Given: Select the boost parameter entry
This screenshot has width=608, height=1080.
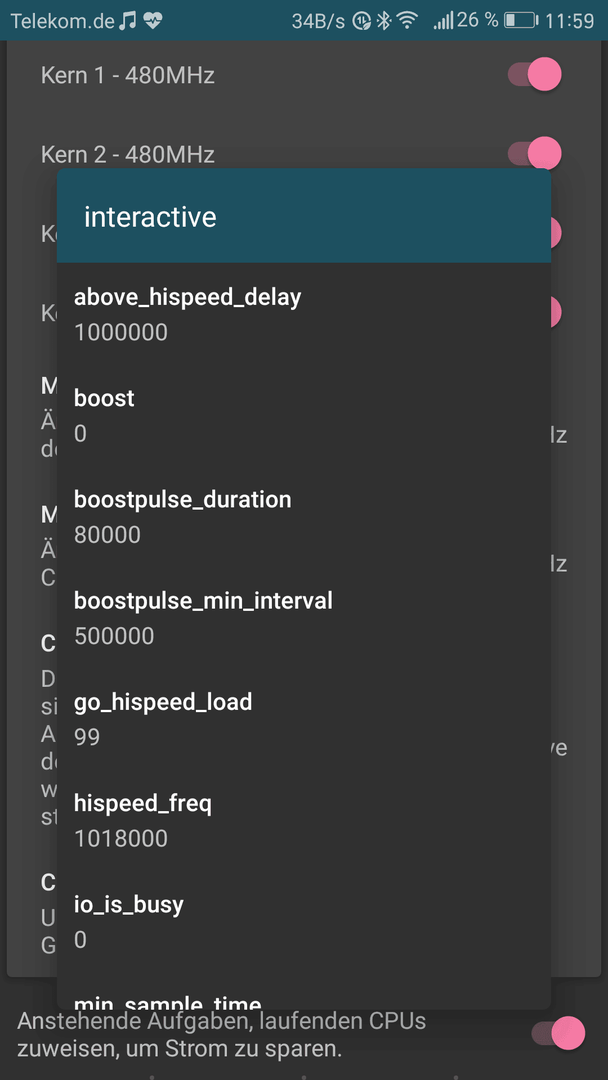Looking at the screenshot, I should coord(304,415).
